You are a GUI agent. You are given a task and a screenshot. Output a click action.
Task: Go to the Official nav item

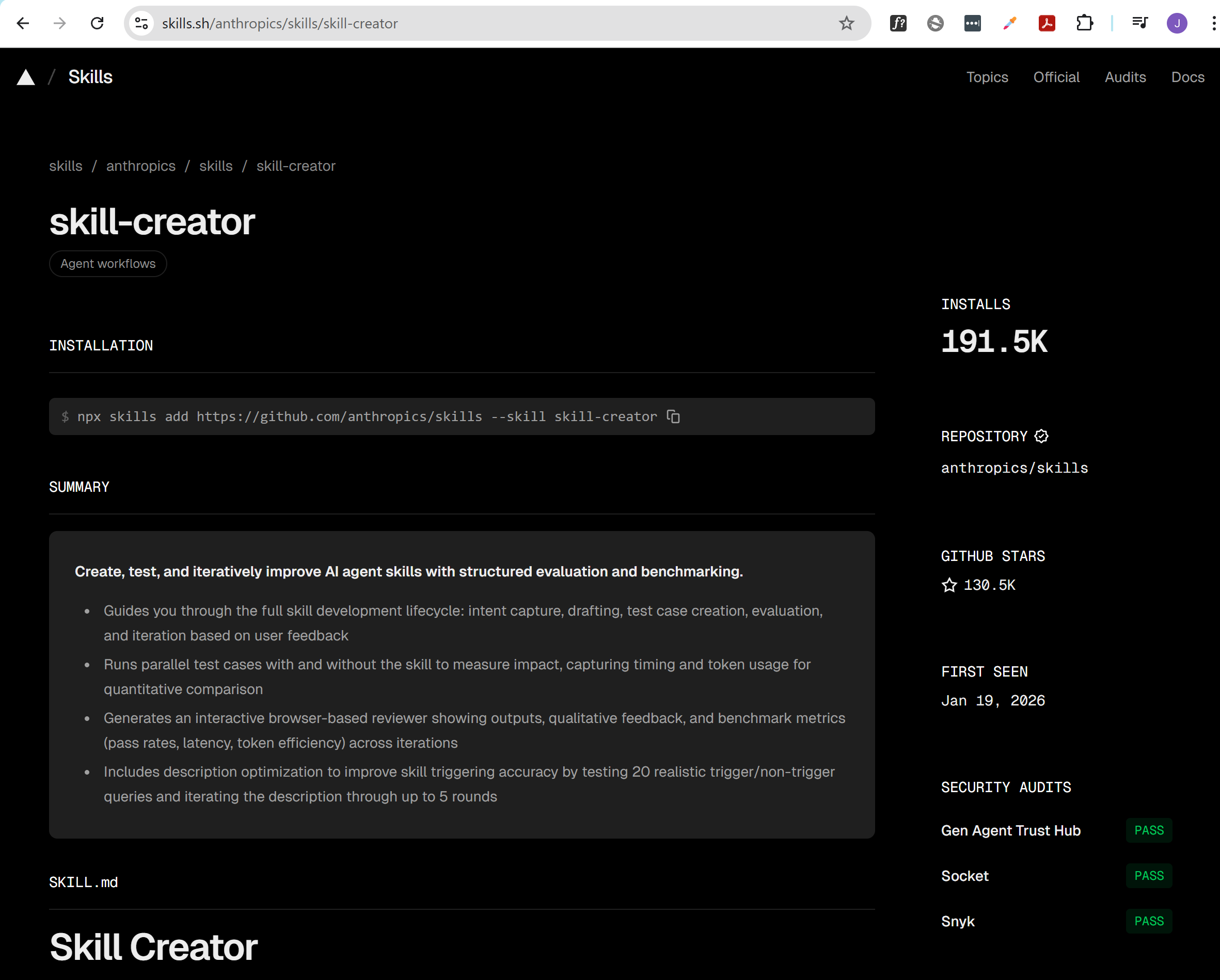[x=1056, y=77]
